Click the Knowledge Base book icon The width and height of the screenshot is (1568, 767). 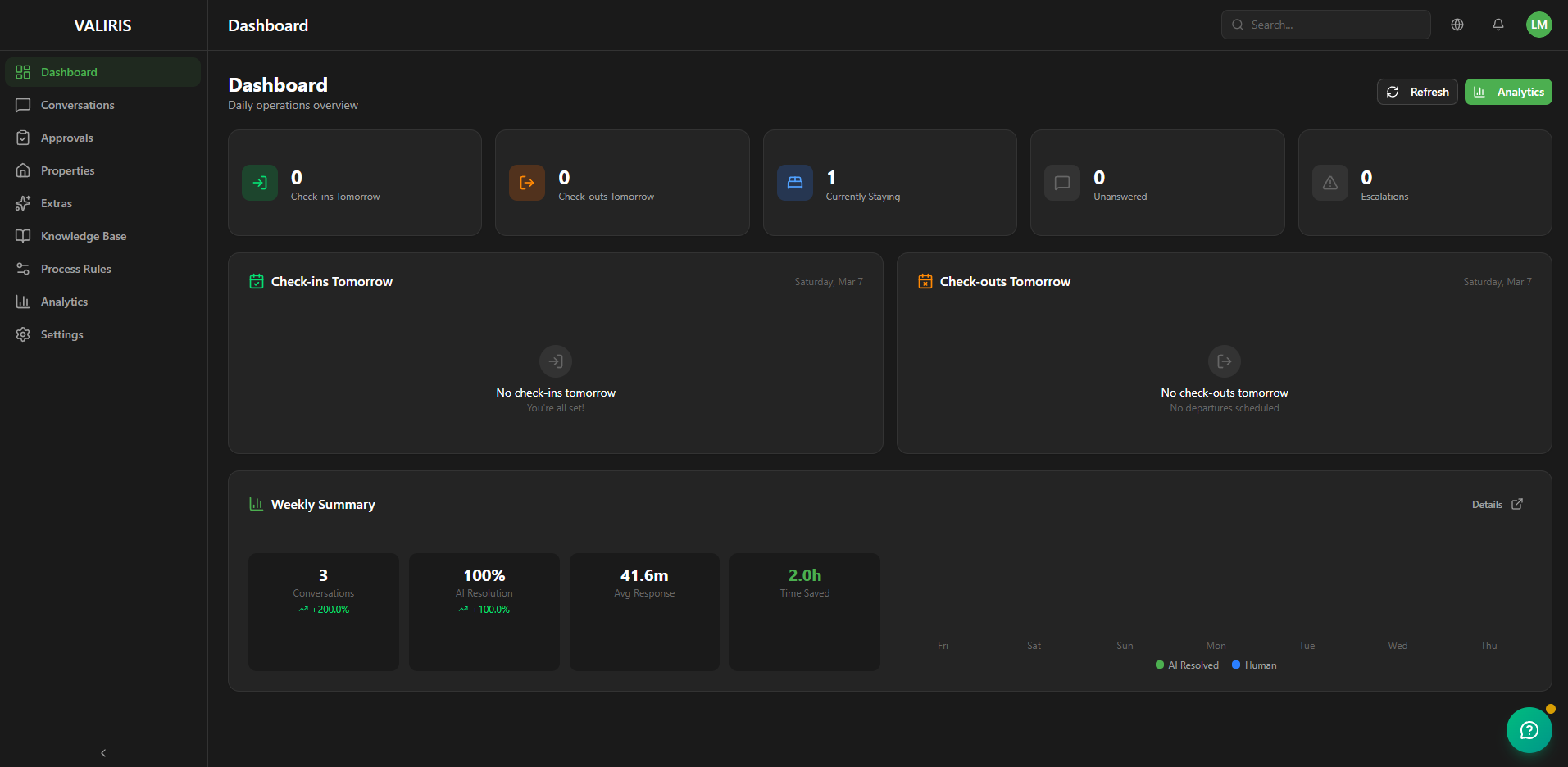(24, 236)
